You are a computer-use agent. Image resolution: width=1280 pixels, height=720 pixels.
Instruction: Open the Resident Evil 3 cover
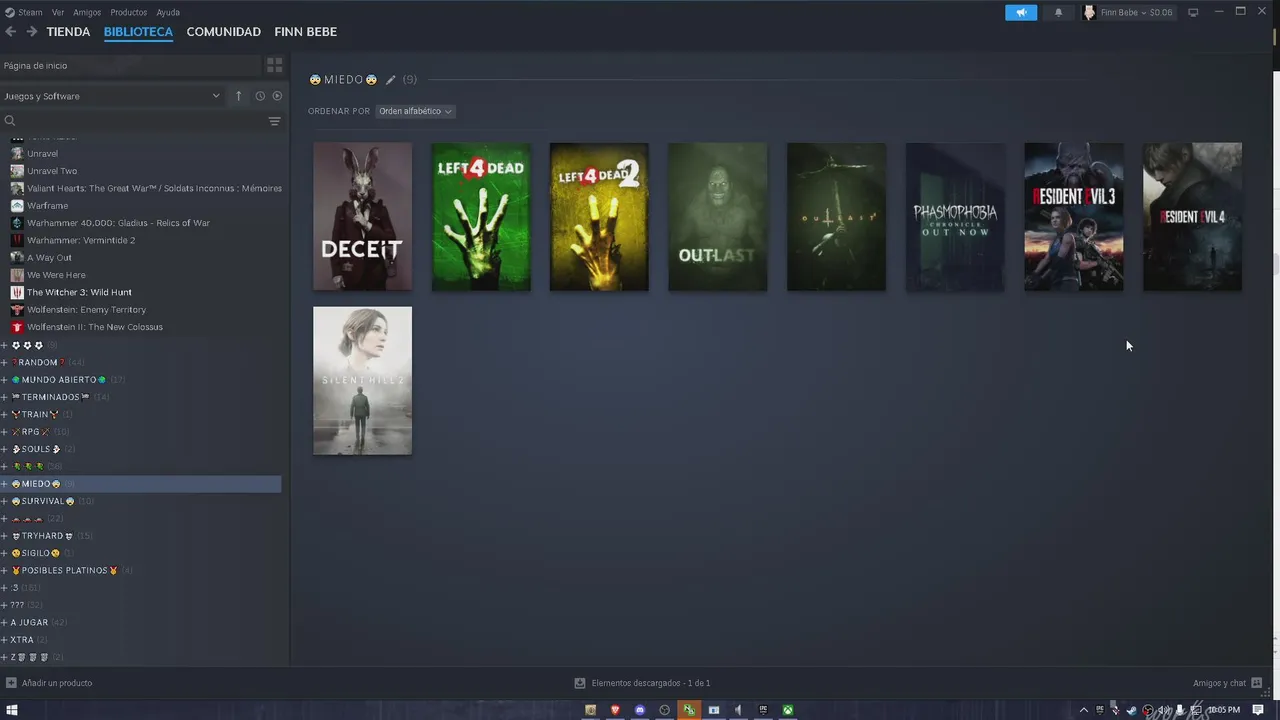click(x=1074, y=216)
